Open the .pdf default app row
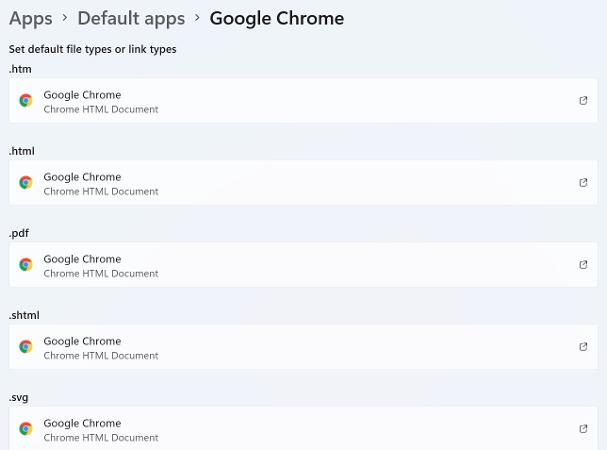 click(x=303, y=265)
